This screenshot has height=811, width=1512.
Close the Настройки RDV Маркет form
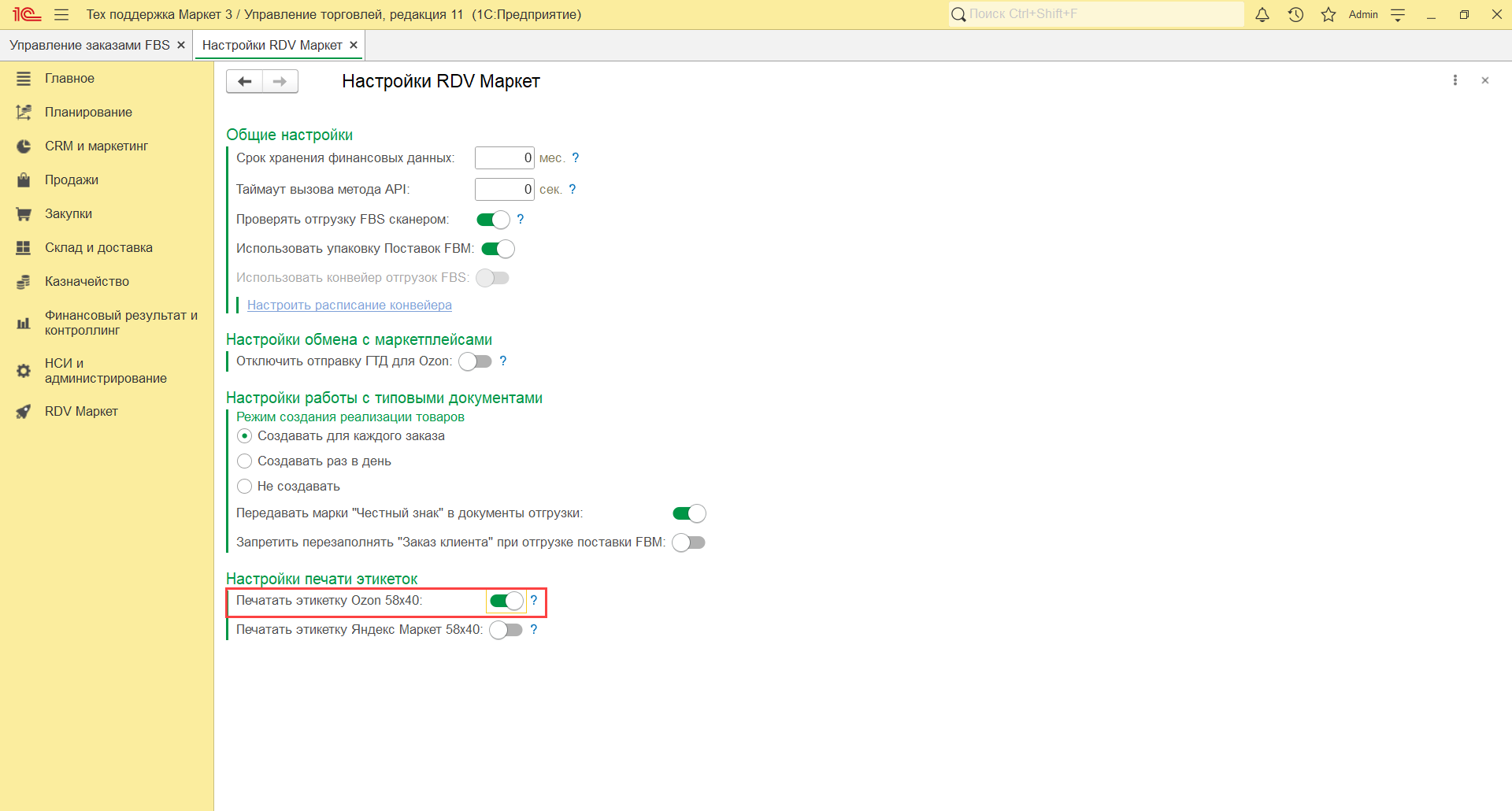pyautogui.click(x=1485, y=80)
